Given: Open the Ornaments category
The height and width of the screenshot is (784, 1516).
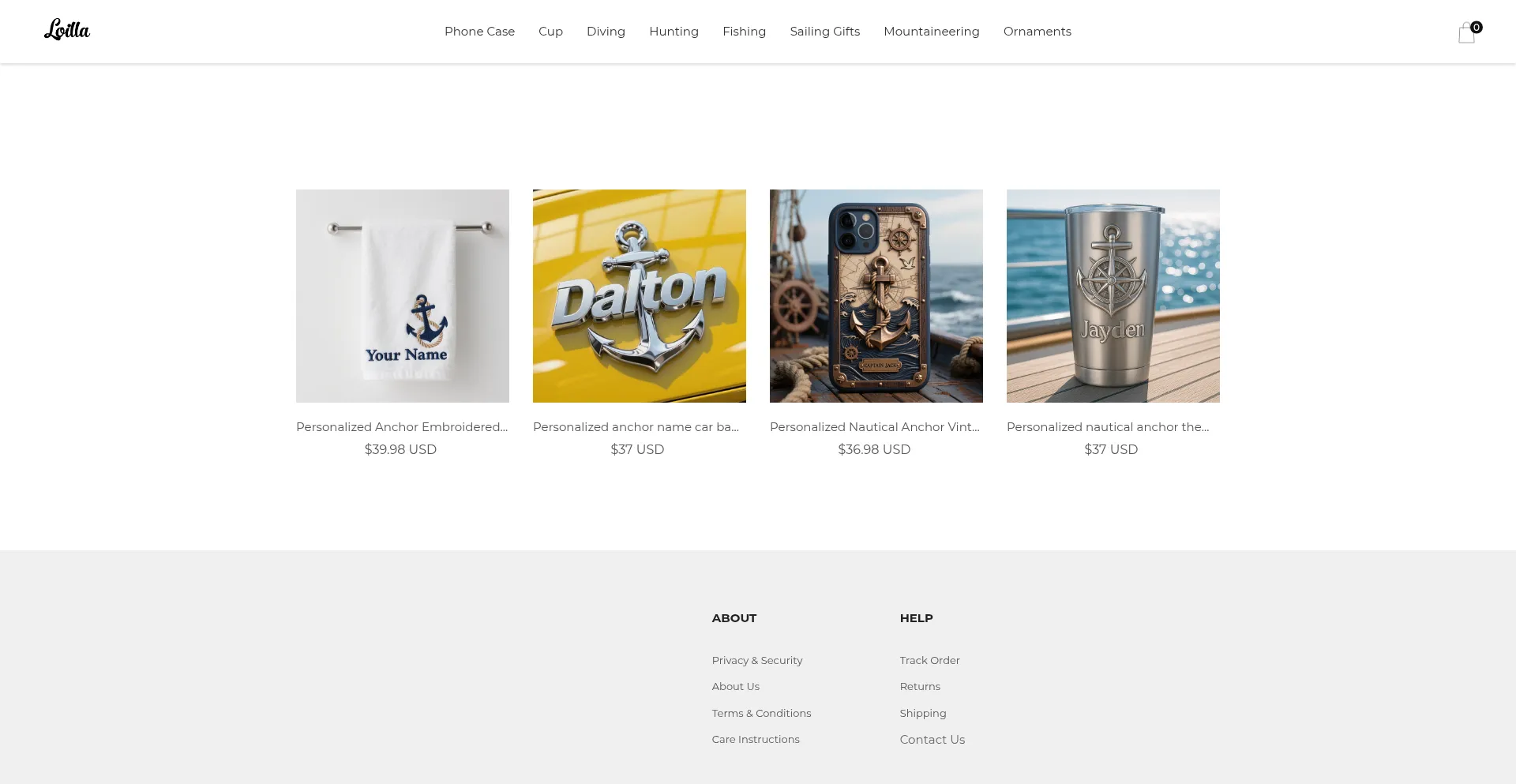Looking at the screenshot, I should point(1037,32).
